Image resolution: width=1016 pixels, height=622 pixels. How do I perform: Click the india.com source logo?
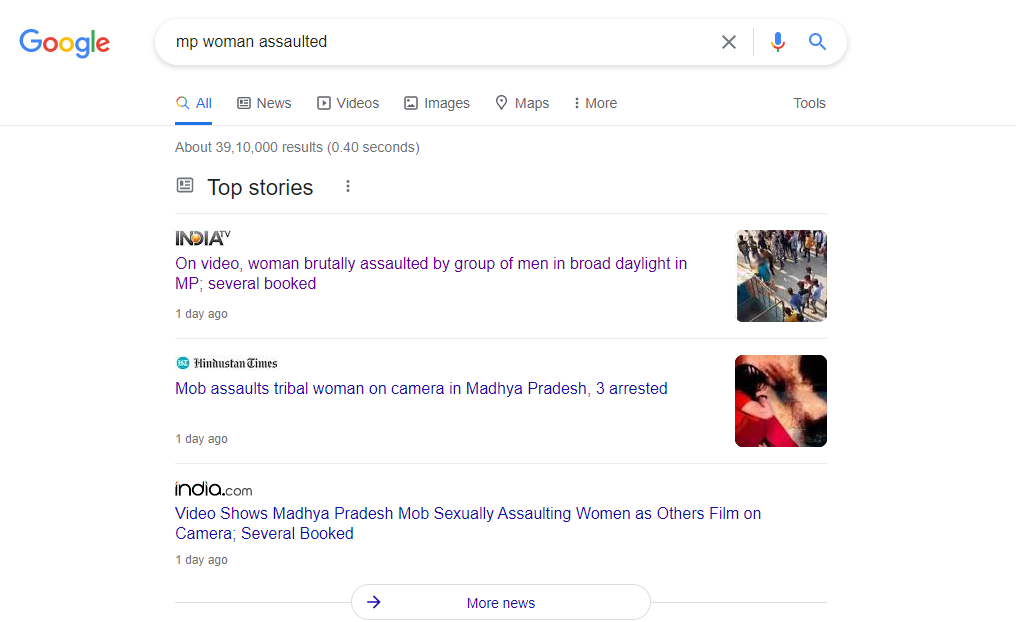[213, 489]
